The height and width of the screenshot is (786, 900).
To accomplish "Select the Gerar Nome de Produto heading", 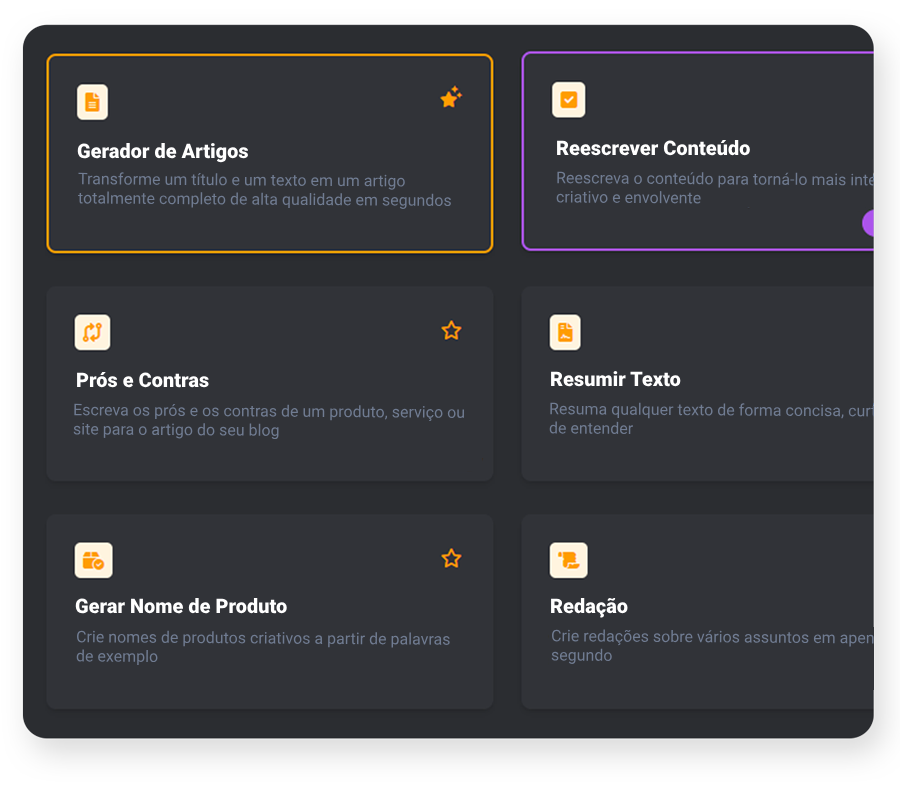I will pyautogui.click(x=181, y=607).
